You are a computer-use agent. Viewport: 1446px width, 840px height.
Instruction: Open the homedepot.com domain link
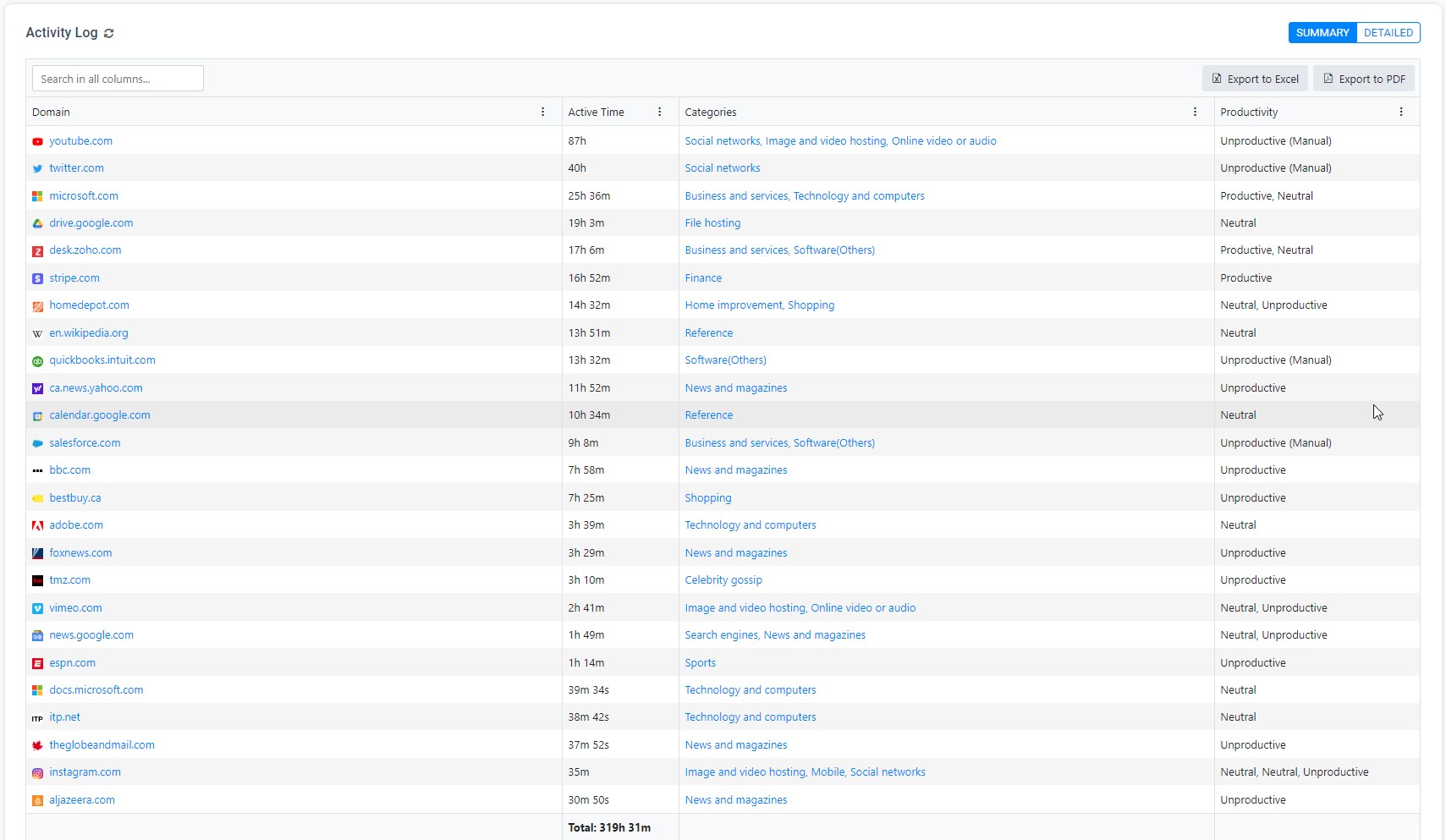click(89, 305)
